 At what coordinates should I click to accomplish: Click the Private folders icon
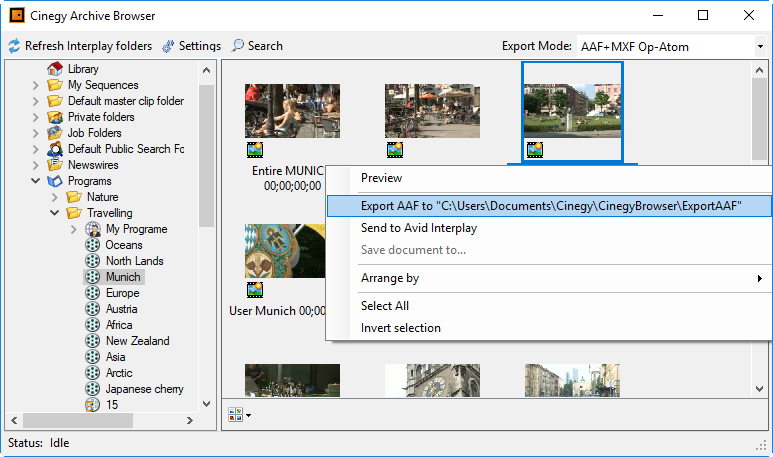point(55,117)
